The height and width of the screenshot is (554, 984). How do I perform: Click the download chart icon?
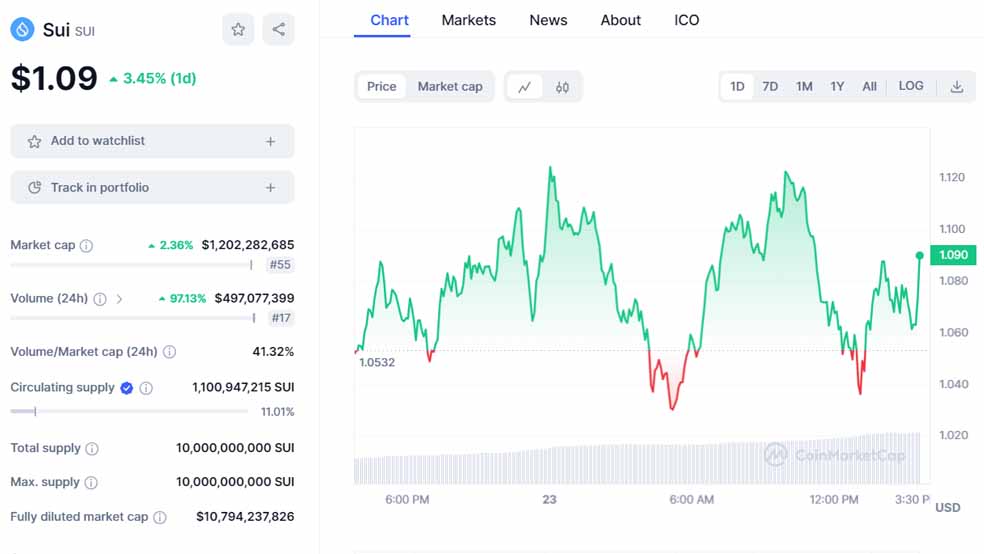[956, 87]
